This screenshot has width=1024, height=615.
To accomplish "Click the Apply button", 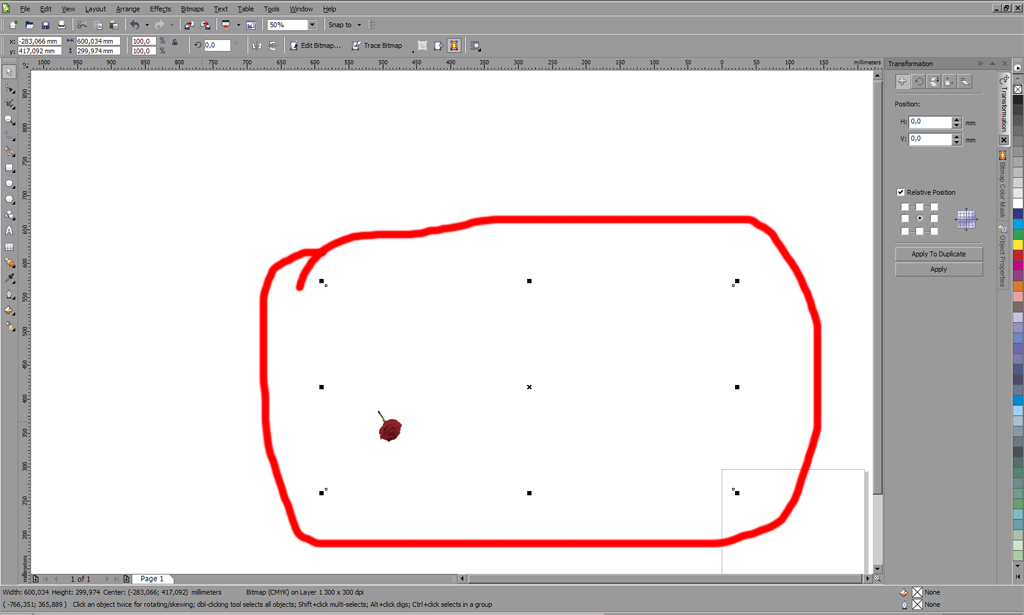I will pos(938,270).
